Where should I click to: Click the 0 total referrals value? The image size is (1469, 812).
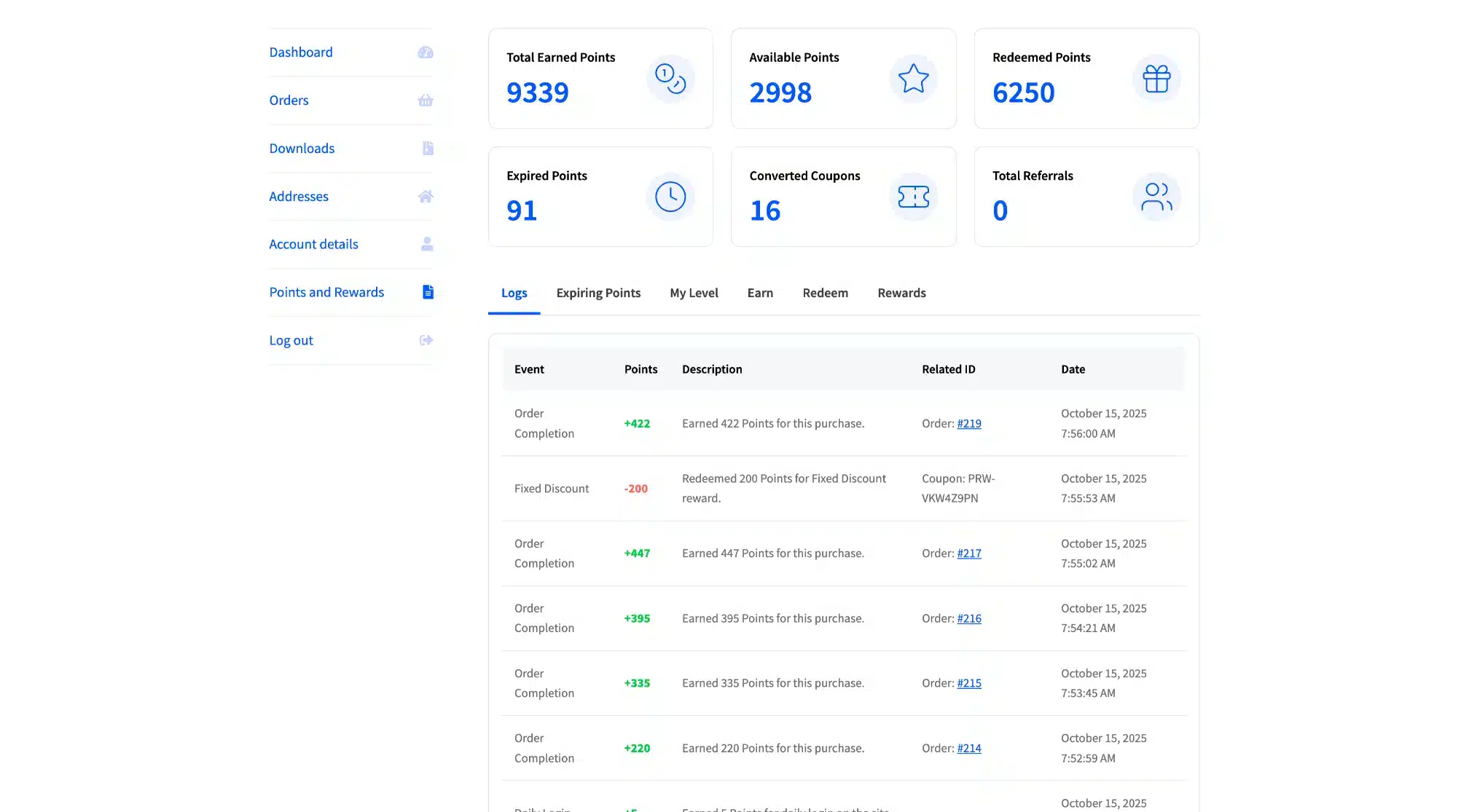click(x=1000, y=211)
